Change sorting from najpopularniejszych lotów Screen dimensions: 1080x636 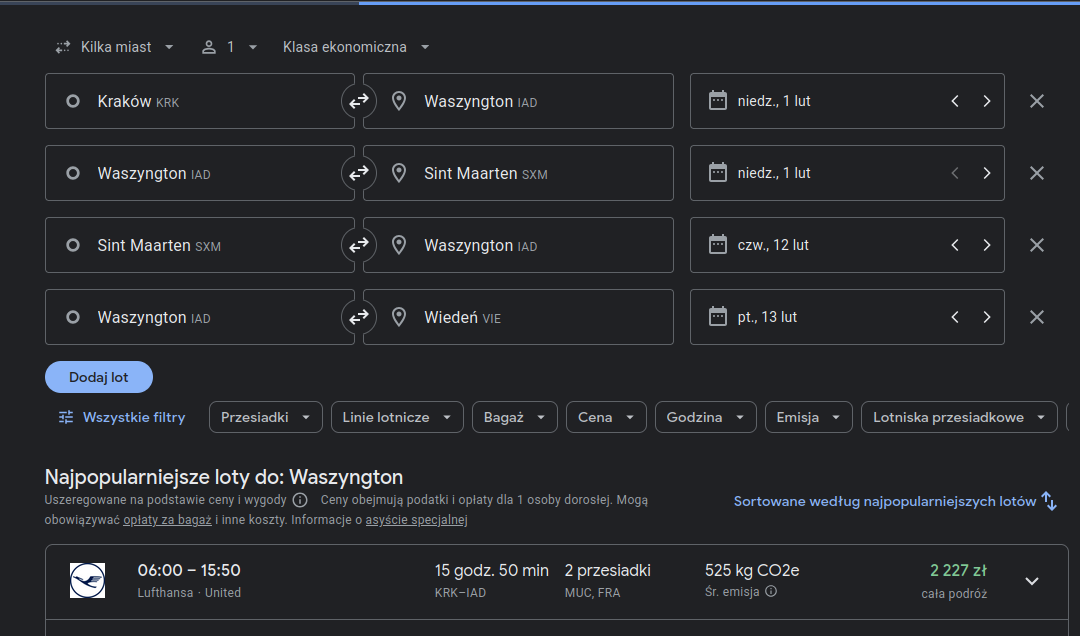point(895,502)
